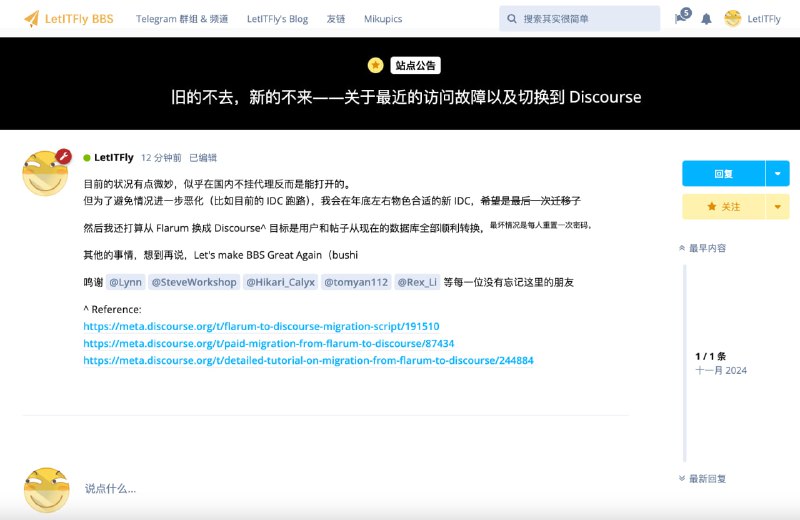Focus the 搜索其实很简单 search field
Screen dimensions: 800x520
click(580, 19)
